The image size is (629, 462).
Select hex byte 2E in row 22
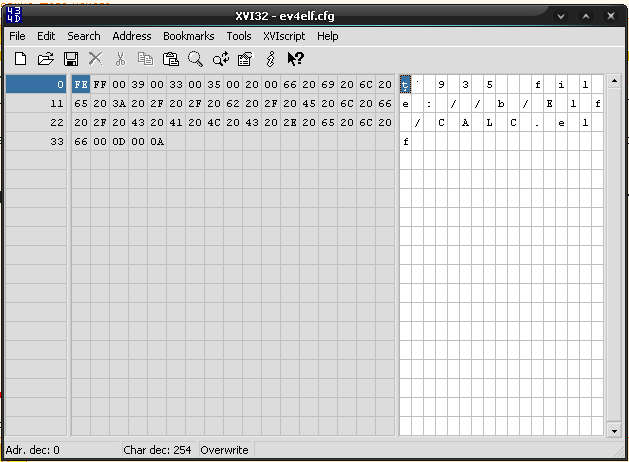pos(290,122)
